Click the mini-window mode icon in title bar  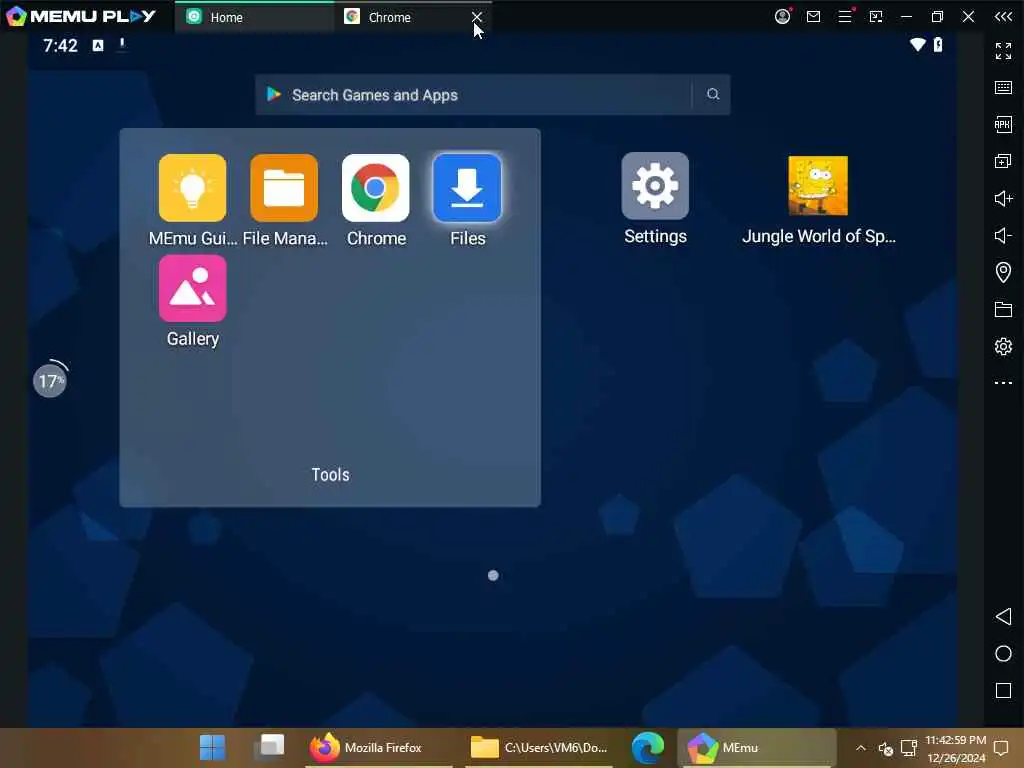click(x=876, y=16)
